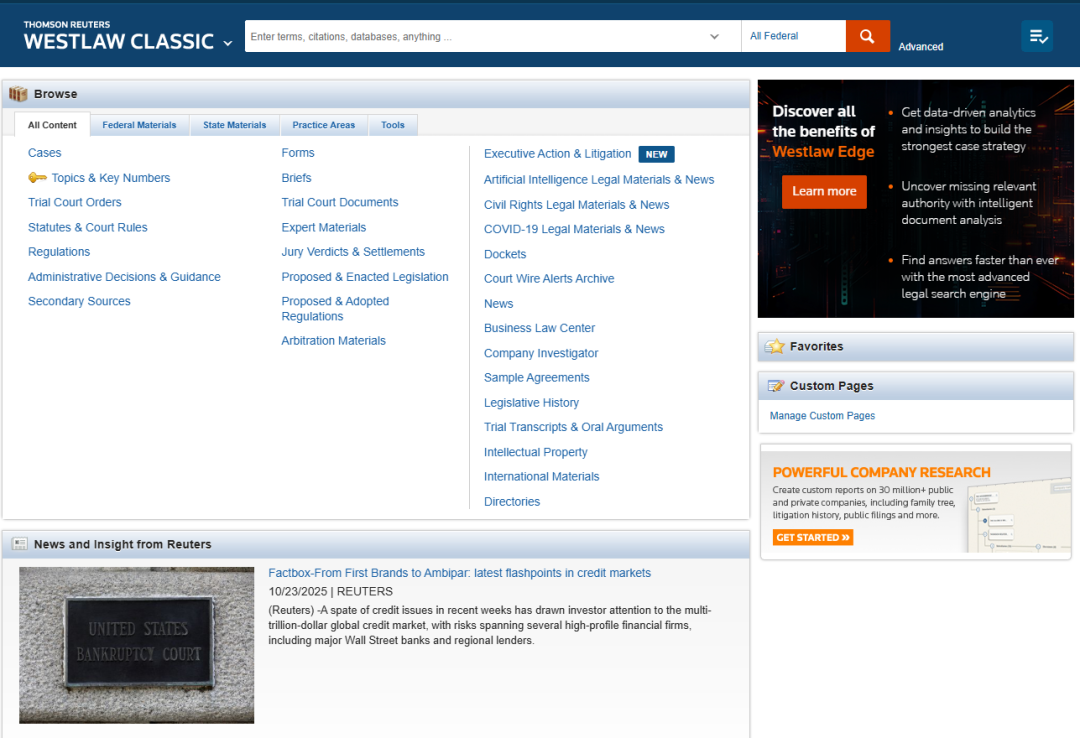Open Arbitration Materials

[x=333, y=340]
